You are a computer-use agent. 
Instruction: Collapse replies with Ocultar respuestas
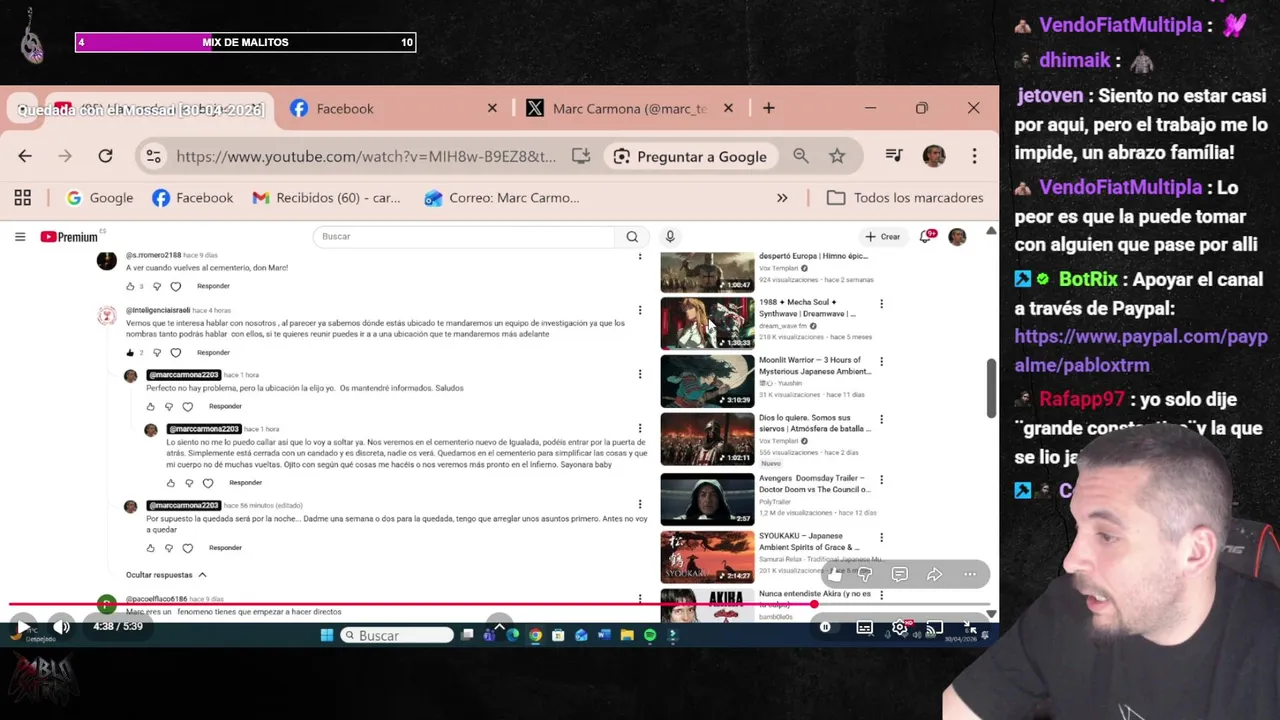[x=166, y=575]
